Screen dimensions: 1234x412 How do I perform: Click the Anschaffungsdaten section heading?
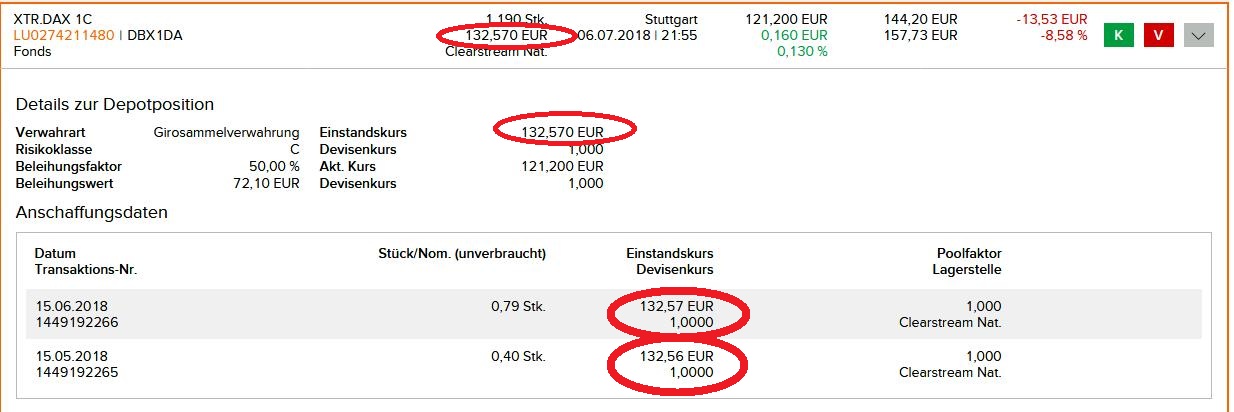coord(92,212)
